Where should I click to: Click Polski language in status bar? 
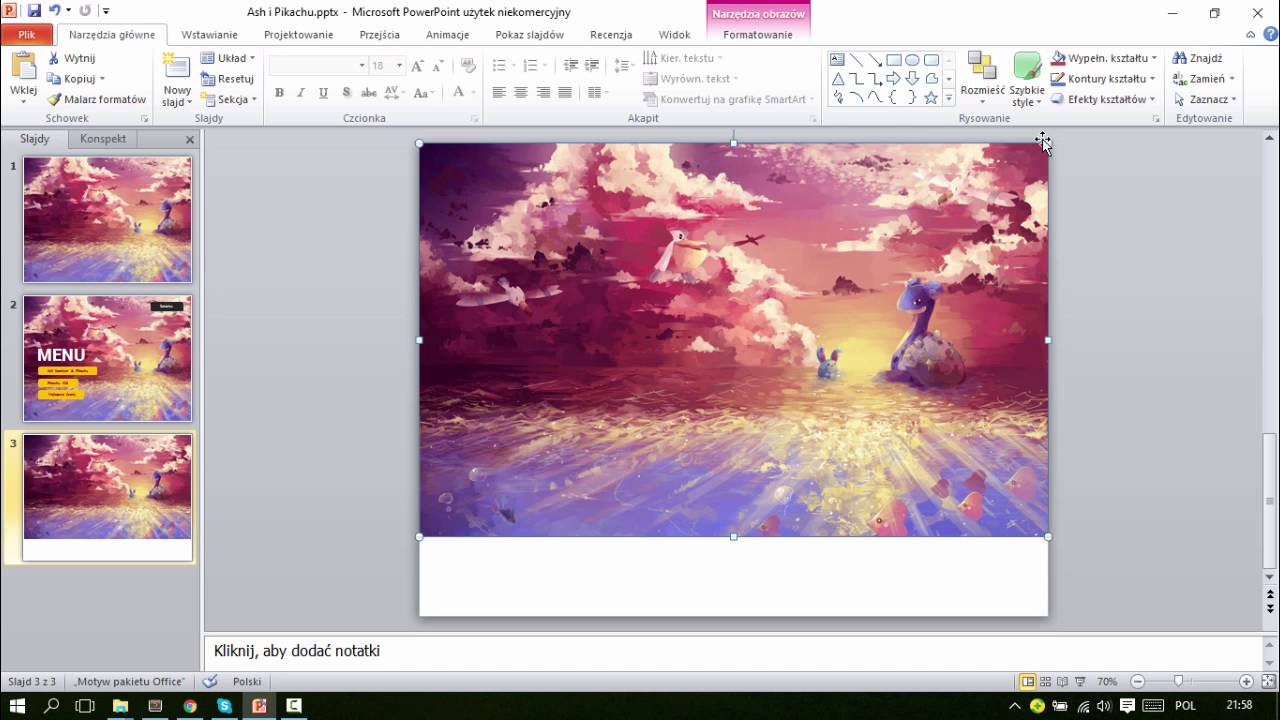pos(247,682)
